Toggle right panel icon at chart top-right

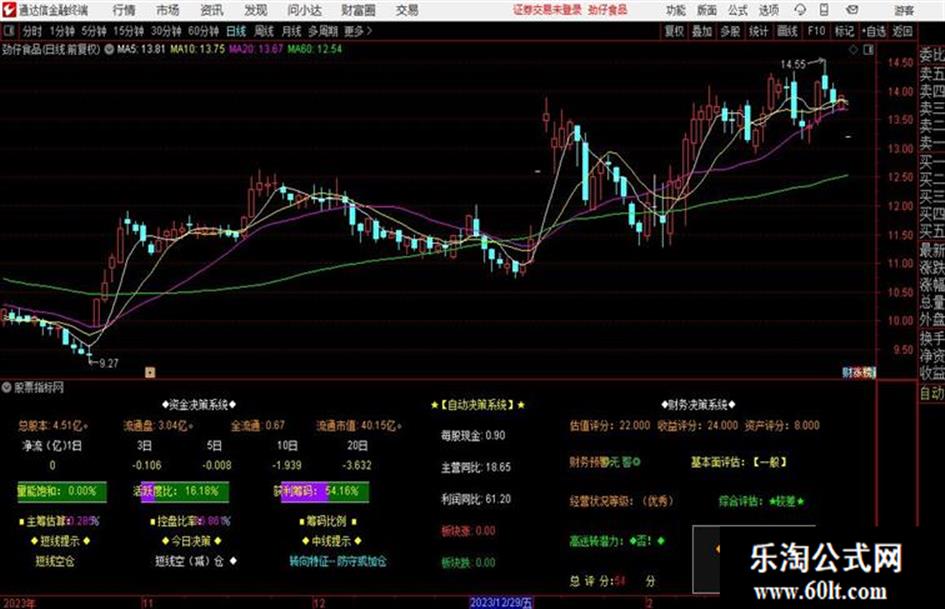click(868, 49)
